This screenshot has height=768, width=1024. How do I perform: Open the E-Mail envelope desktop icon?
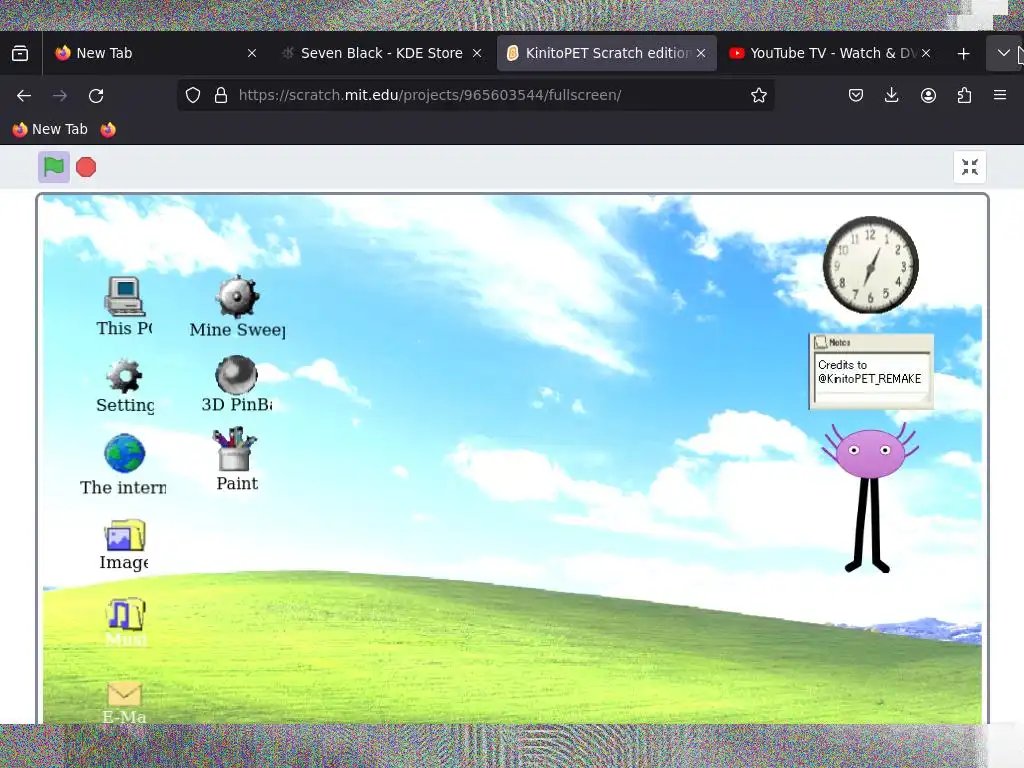[124, 703]
